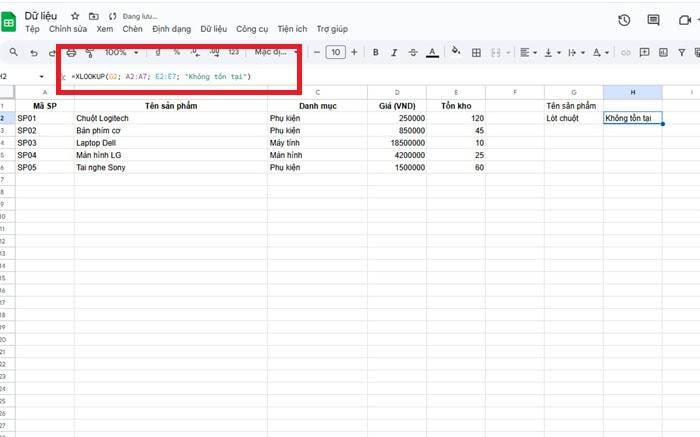Open the Công cụ menu
The height and width of the screenshot is (437, 700).
pos(252,29)
